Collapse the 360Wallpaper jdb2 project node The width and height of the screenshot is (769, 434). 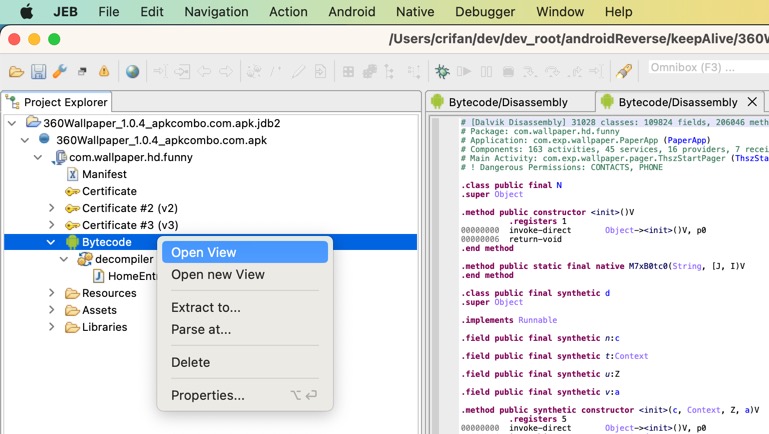pos(12,123)
